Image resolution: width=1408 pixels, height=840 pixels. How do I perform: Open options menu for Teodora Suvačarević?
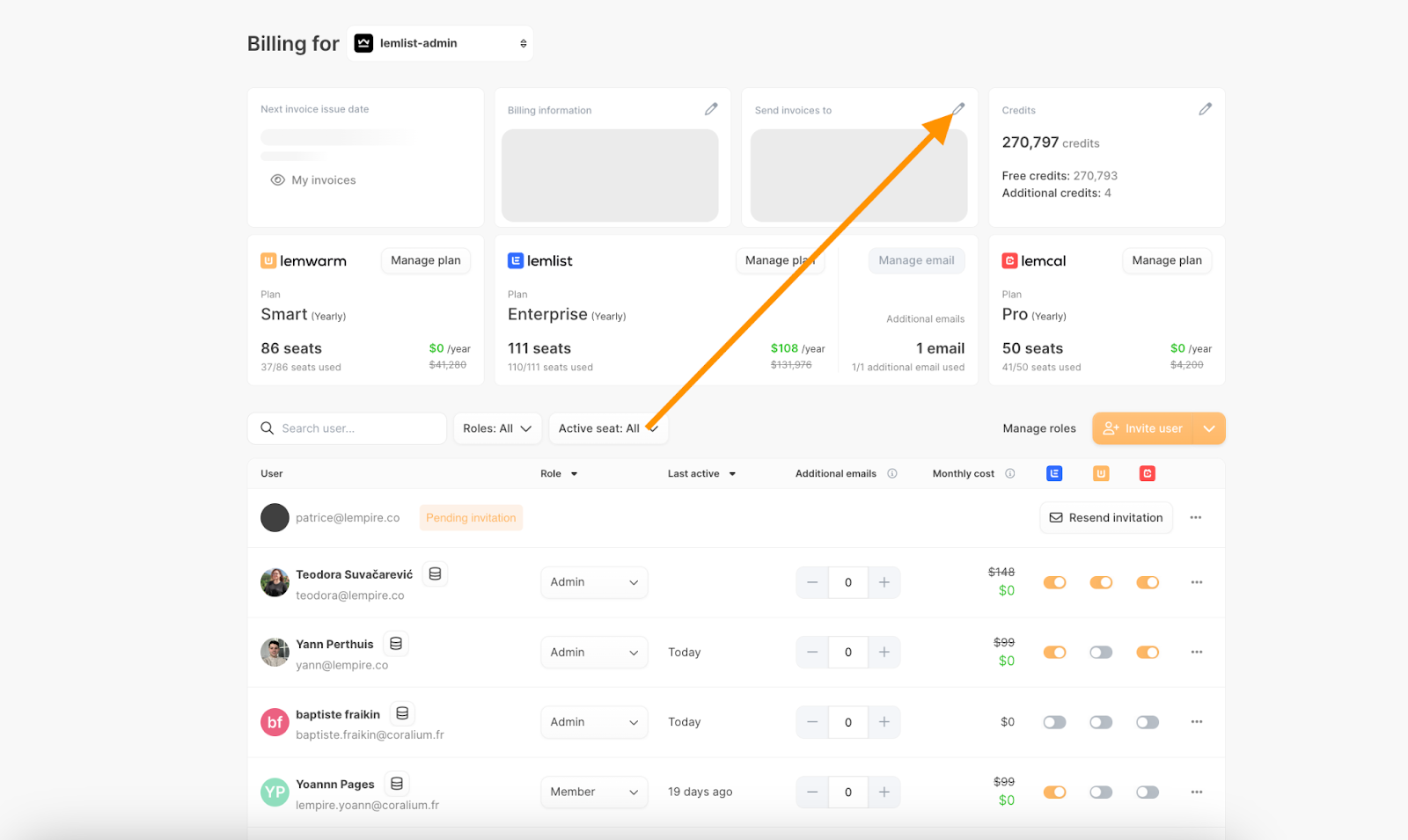click(1196, 582)
